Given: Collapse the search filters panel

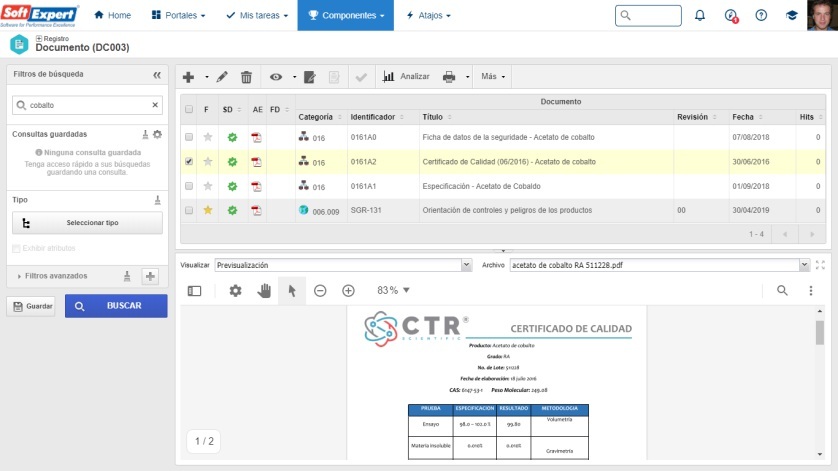Looking at the screenshot, I should pyautogui.click(x=157, y=75).
